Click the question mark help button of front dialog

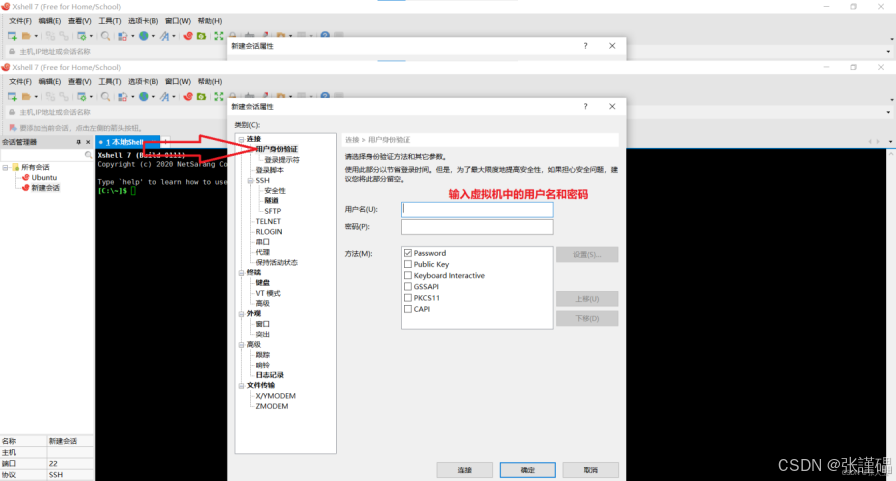coord(585,106)
